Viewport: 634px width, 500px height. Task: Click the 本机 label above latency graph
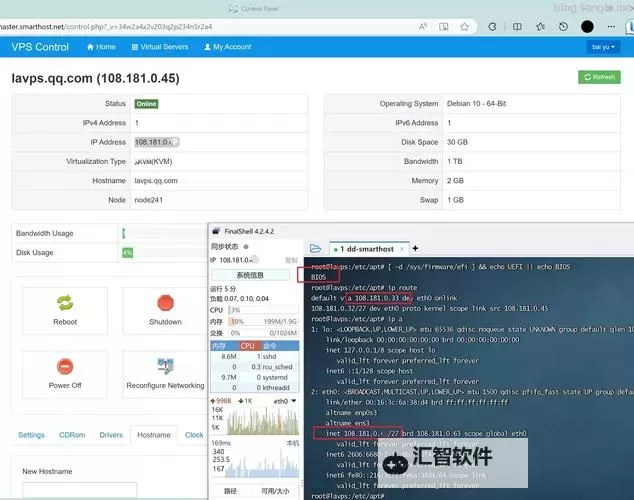[292, 443]
